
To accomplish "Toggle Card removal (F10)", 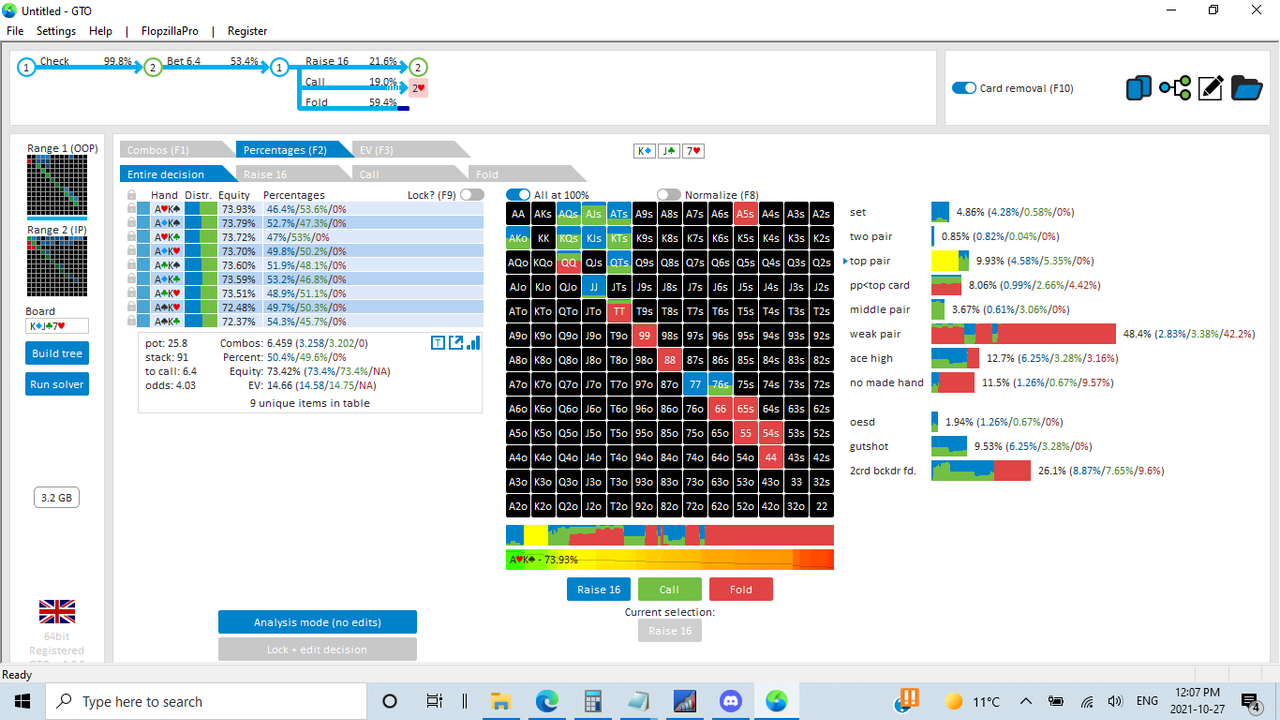I will pyautogui.click(x=963, y=88).
